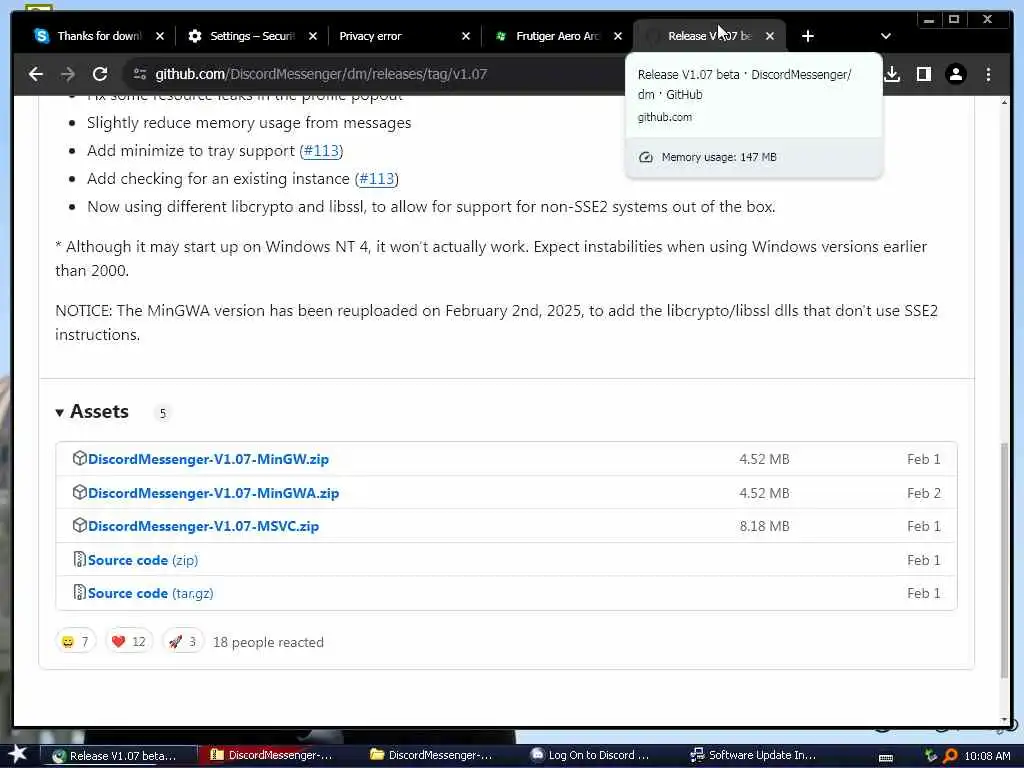This screenshot has height=768, width=1024.
Task: Open the browser three-dot menu
Action: [x=988, y=74]
